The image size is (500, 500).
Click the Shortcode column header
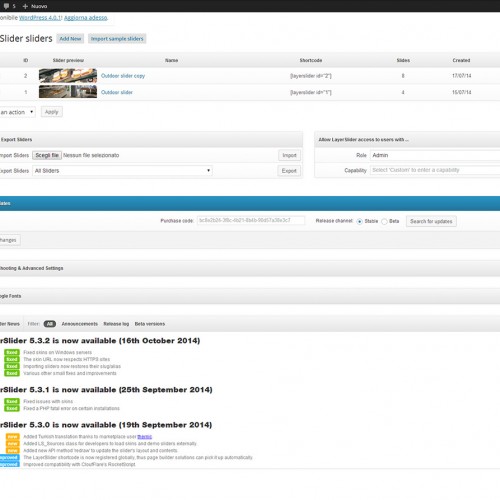pyautogui.click(x=311, y=60)
